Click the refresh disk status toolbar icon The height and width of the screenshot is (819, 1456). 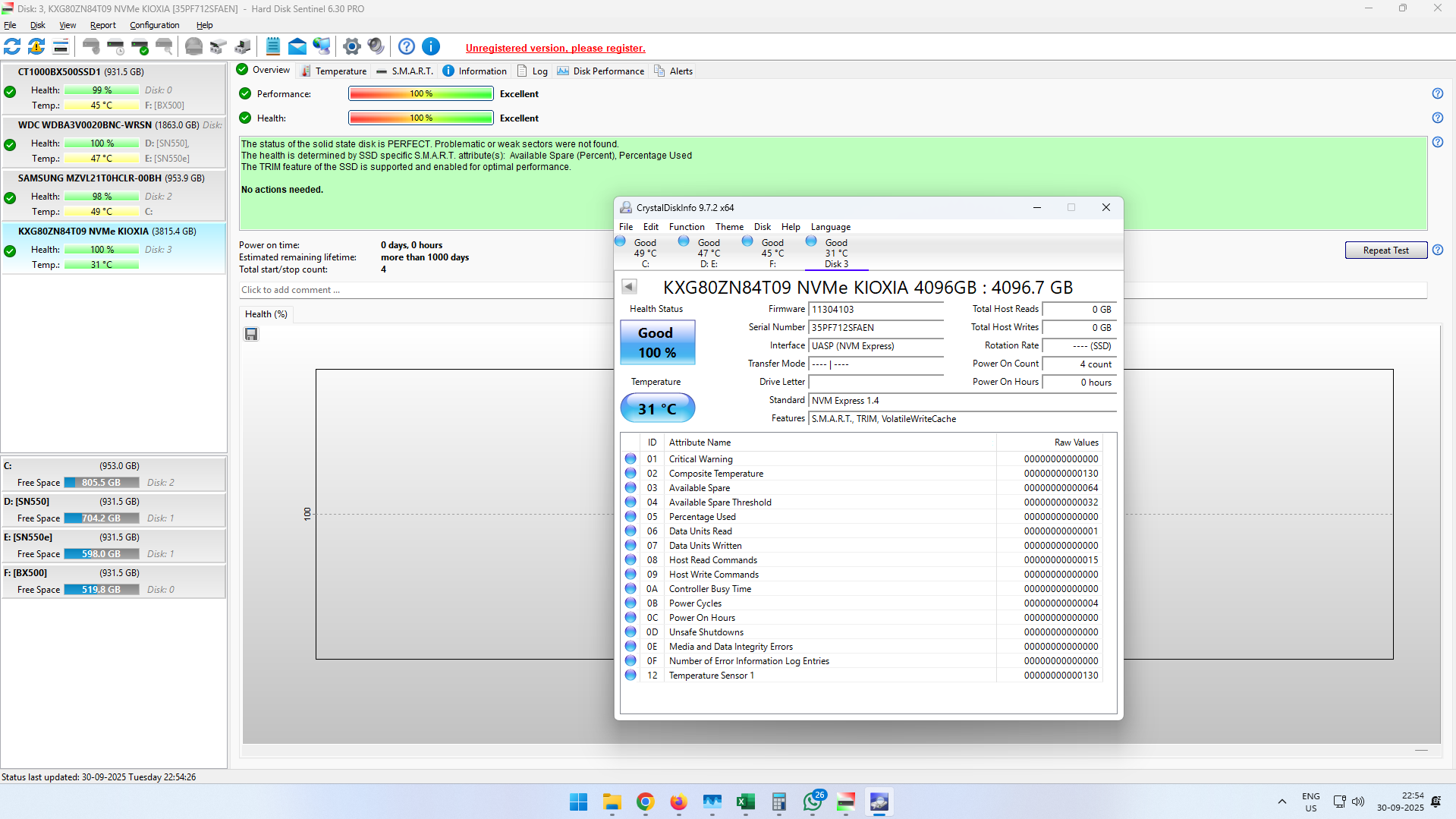pyautogui.click(x=12, y=47)
